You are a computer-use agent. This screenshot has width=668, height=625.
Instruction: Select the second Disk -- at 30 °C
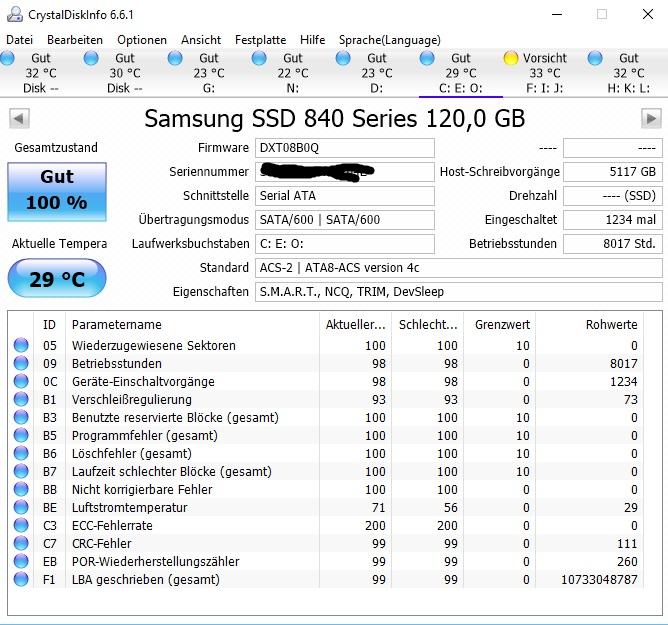pyautogui.click(x=124, y=73)
